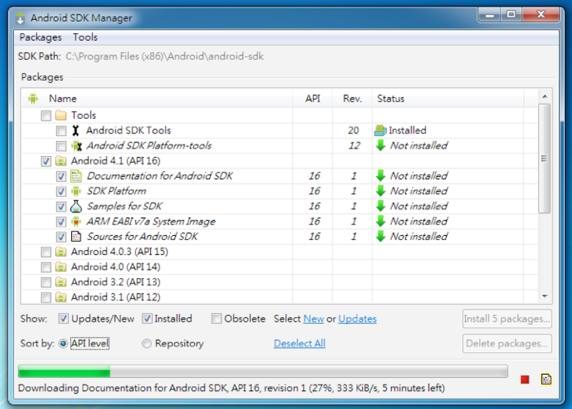Select New packages link
Image resolution: width=572 pixels, height=409 pixels.
(x=313, y=319)
